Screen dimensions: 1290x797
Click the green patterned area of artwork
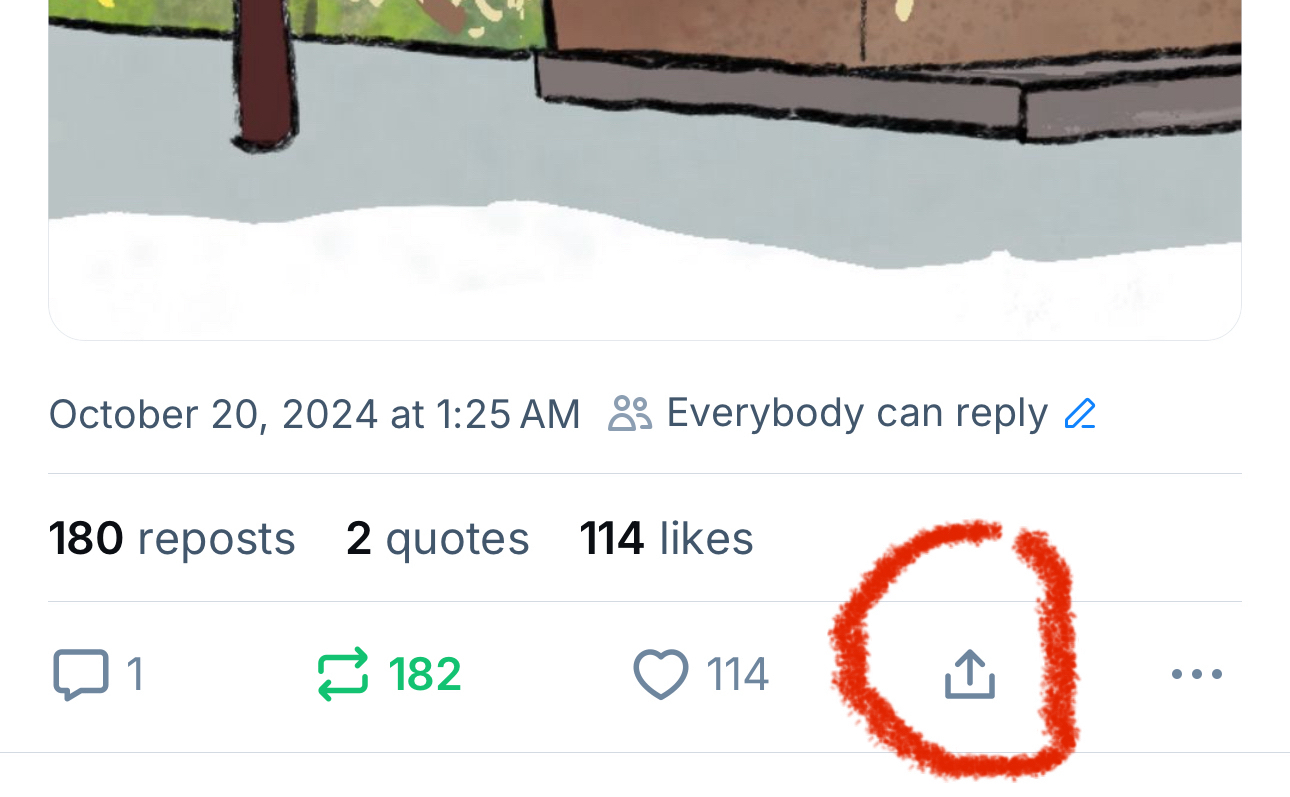pyautogui.click(x=420, y=22)
